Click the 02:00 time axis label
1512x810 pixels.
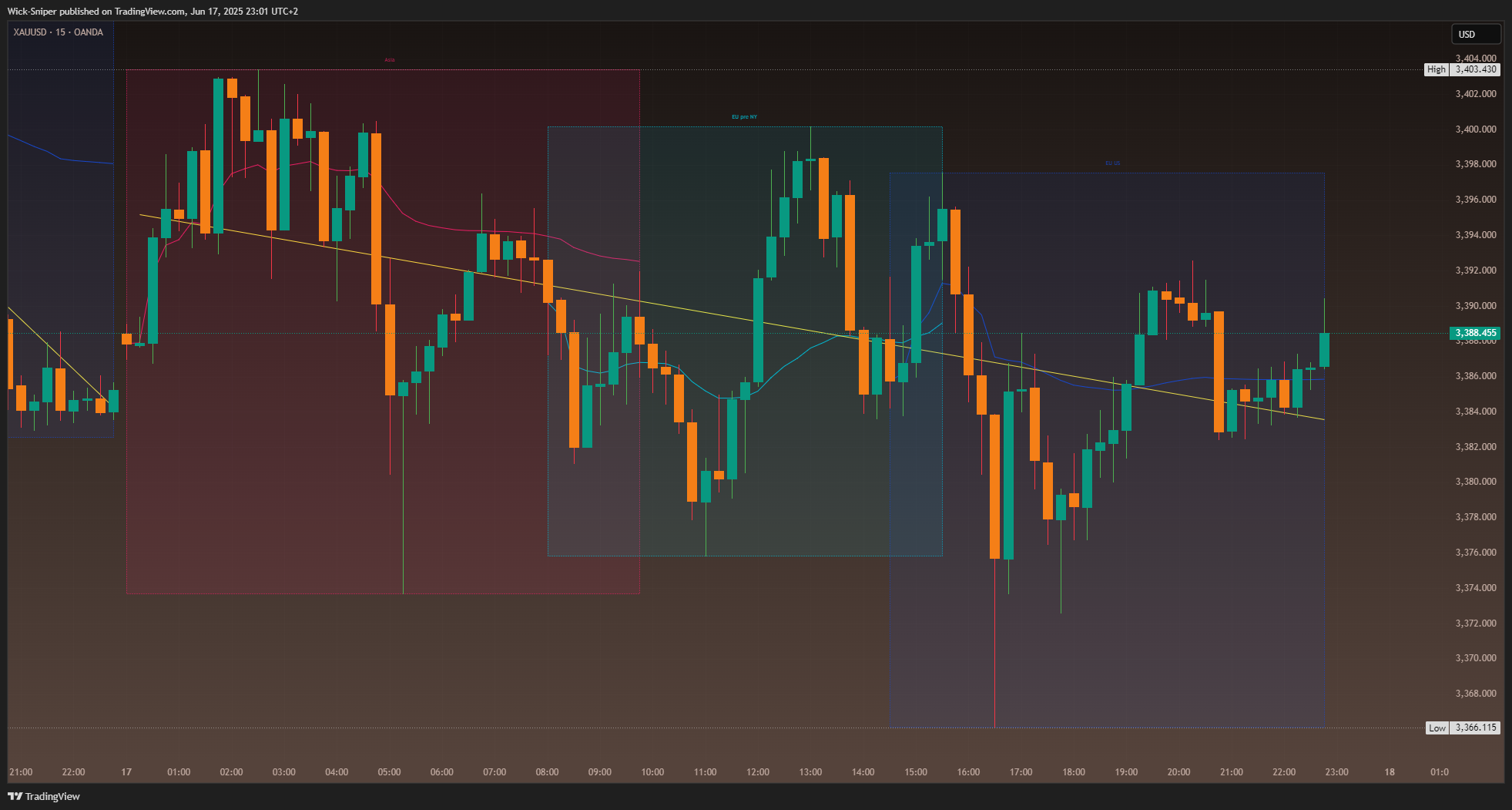click(x=231, y=772)
